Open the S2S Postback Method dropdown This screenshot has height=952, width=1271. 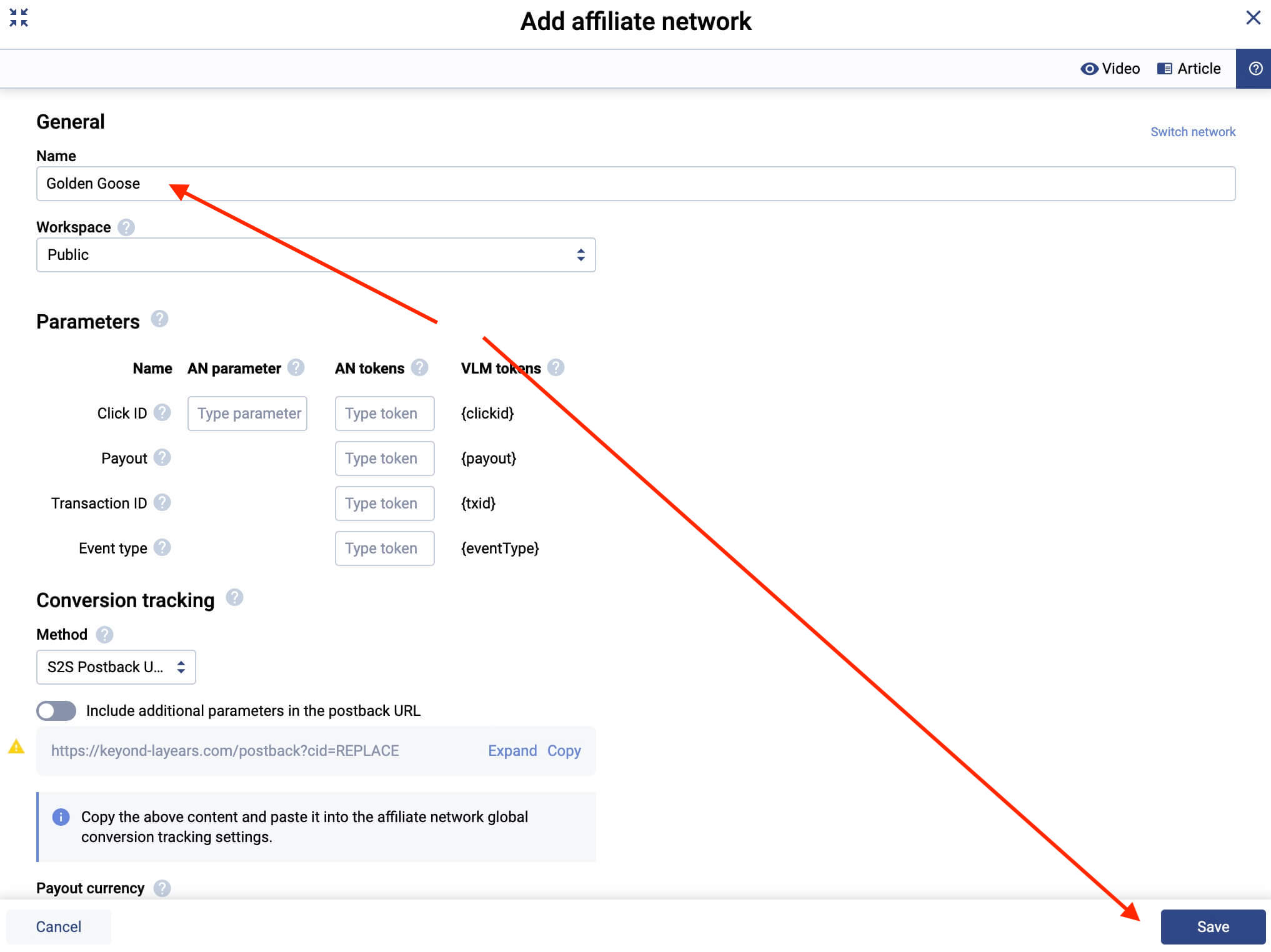(x=116, y=667)
